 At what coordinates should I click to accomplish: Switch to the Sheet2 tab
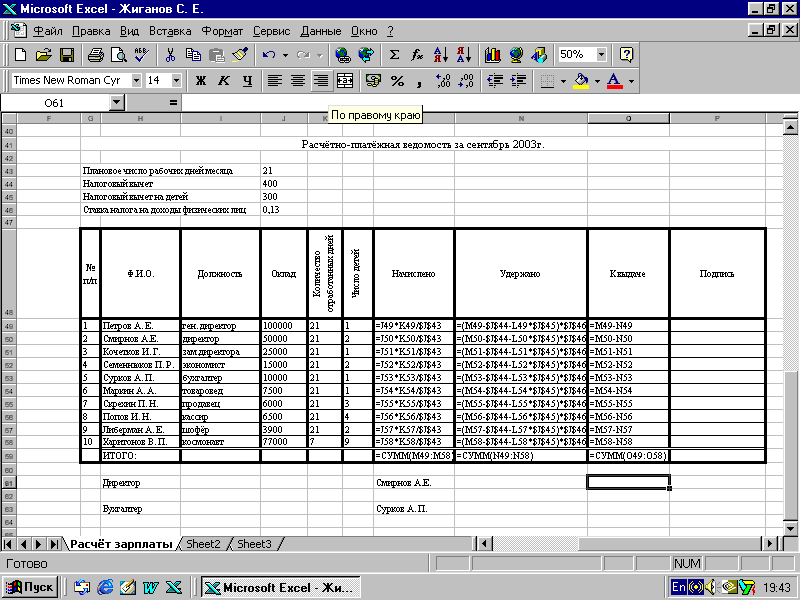(203, 544)
